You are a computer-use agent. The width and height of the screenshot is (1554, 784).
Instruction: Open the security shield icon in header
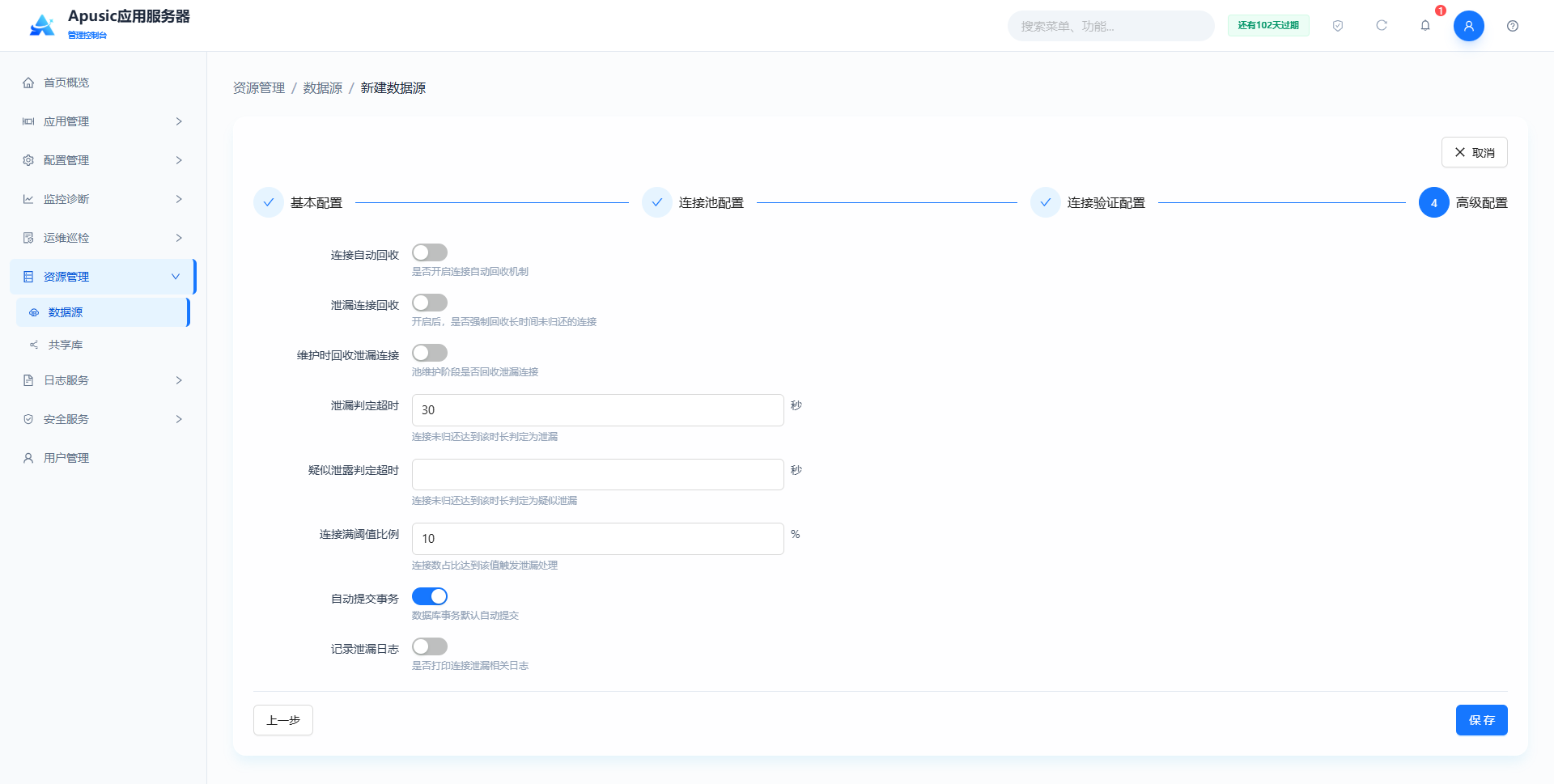[x=1338, y=26]
